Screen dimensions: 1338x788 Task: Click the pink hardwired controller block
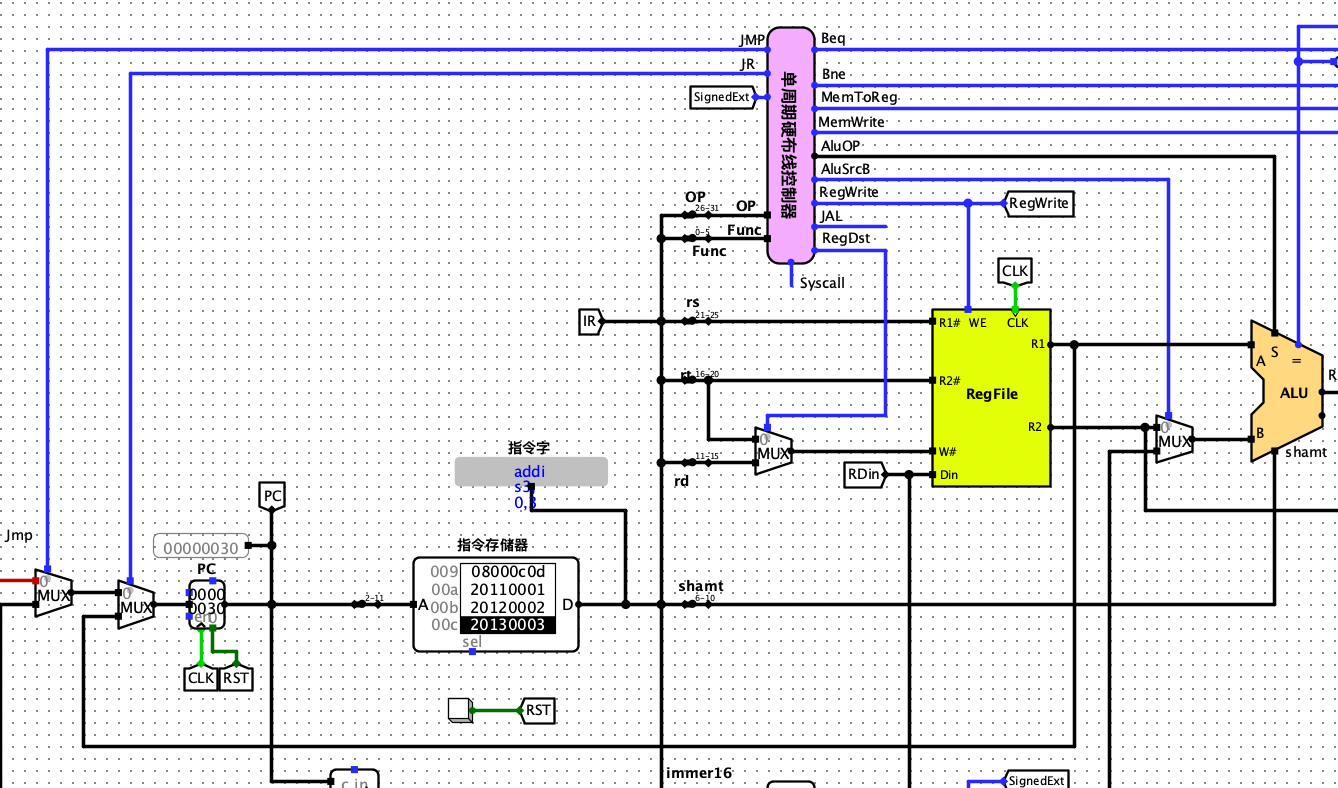coord(790,145)
